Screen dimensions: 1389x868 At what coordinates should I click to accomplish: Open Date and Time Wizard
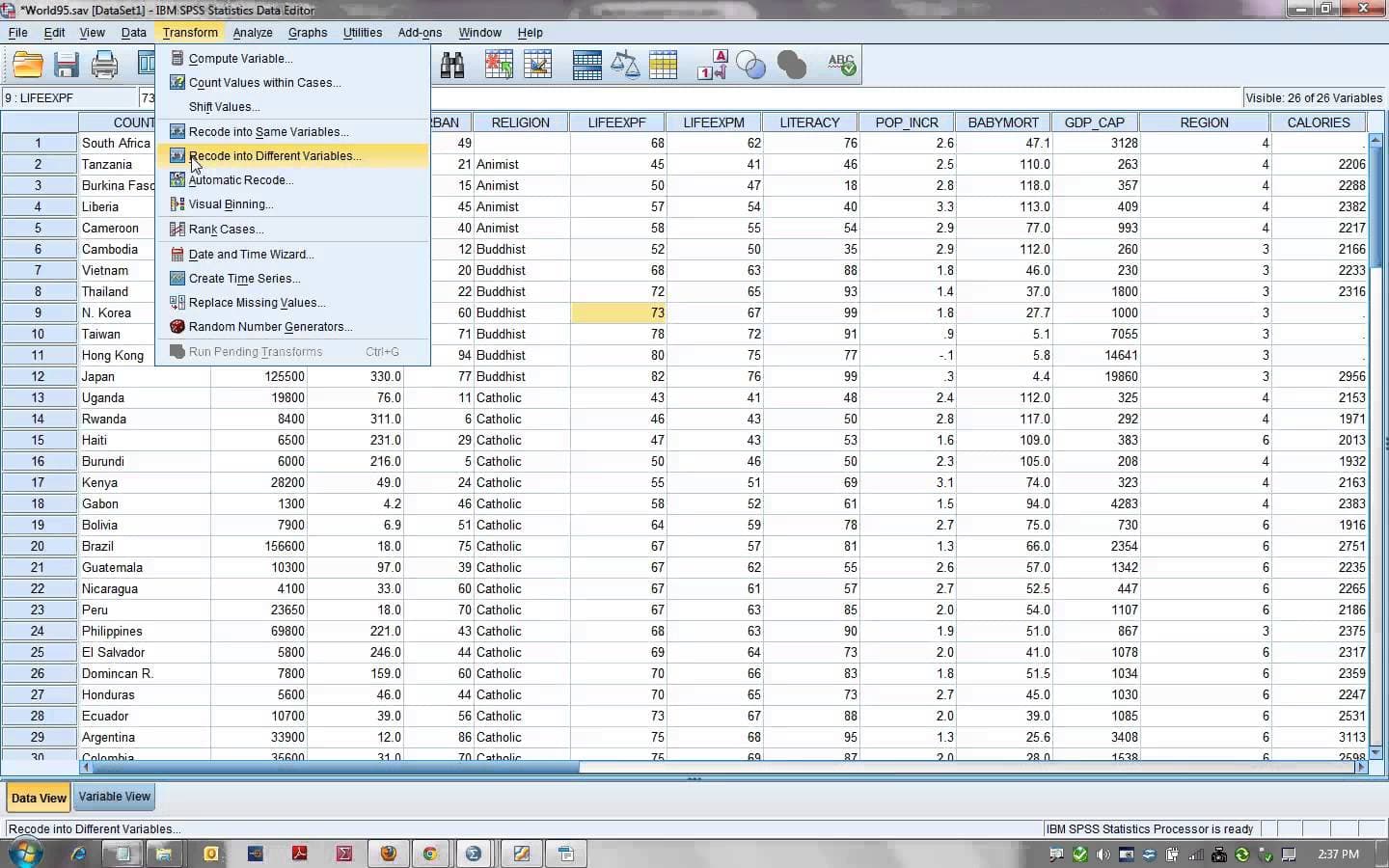293,254
